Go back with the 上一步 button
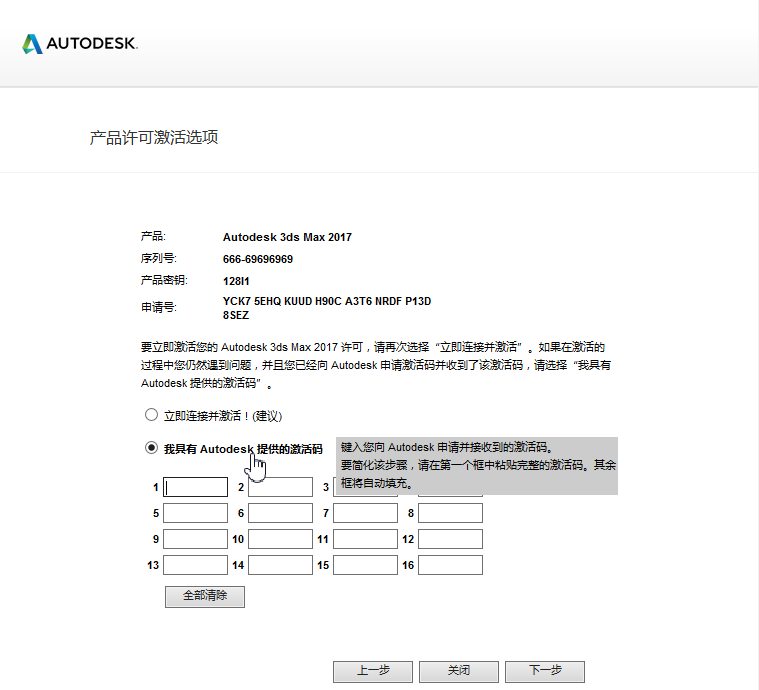Screen dimensions: 759x690 (x=373, y=672)
